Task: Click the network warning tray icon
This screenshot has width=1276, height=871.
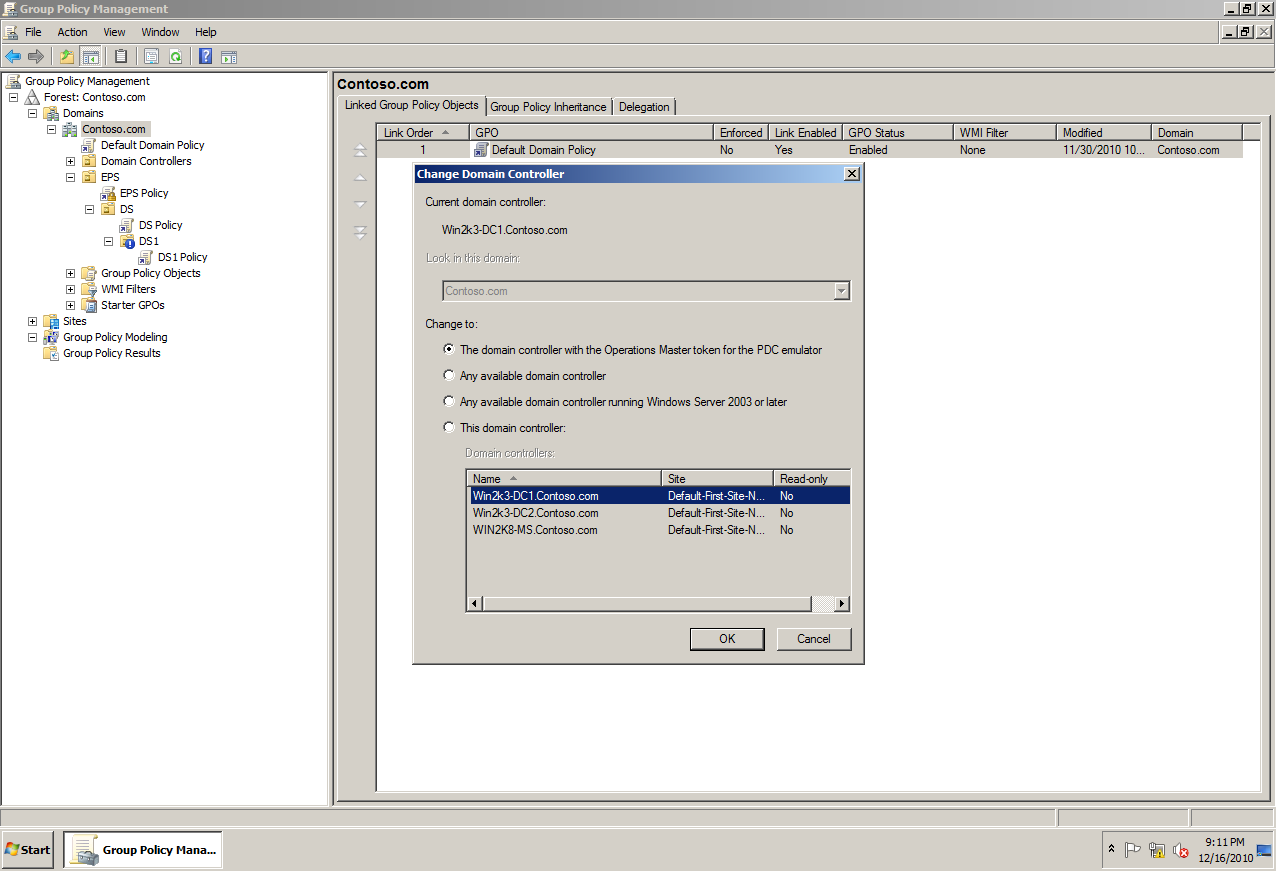Action: (x=1157, y=850)
